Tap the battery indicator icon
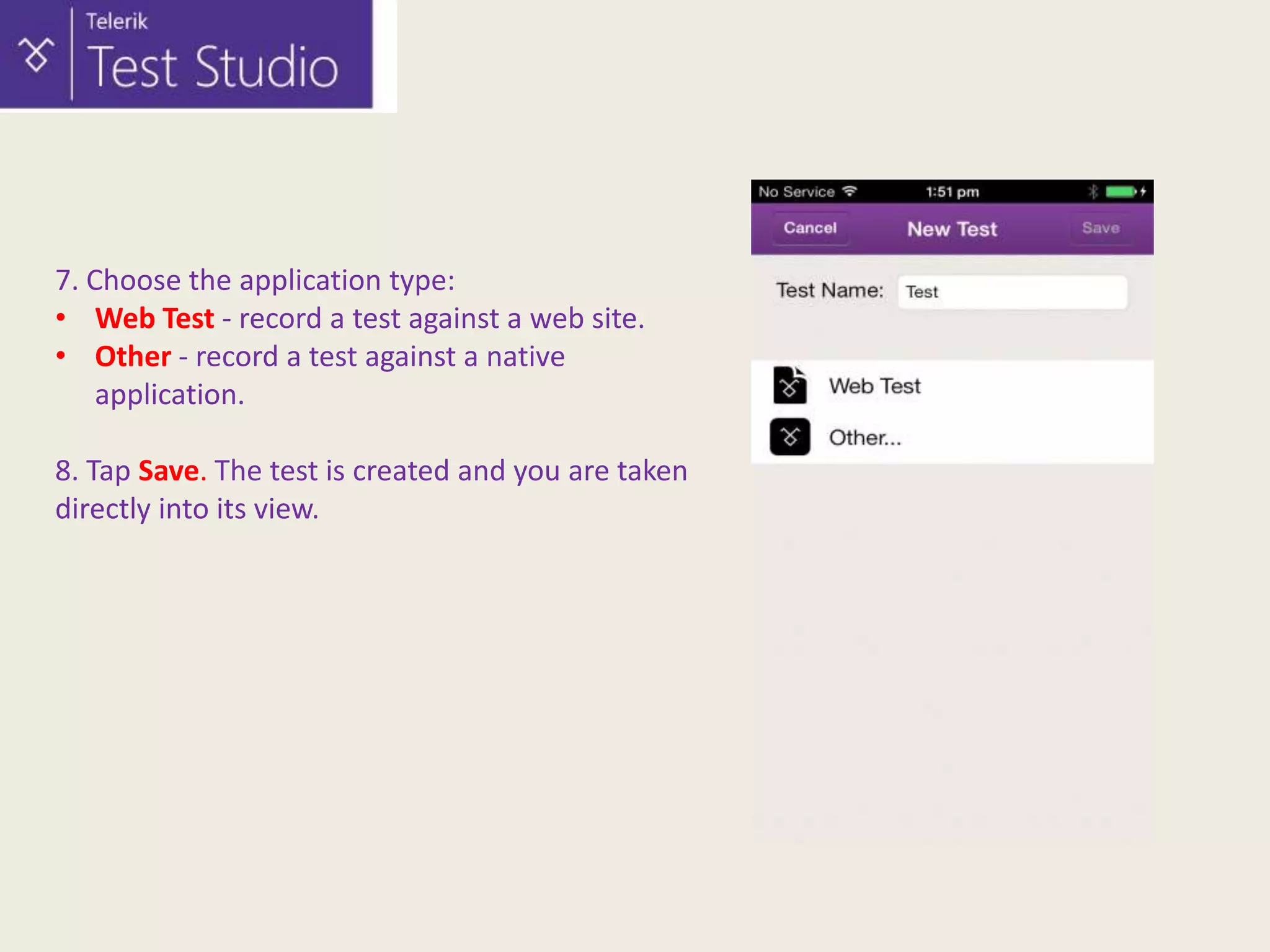 [x=1121, y=192]
